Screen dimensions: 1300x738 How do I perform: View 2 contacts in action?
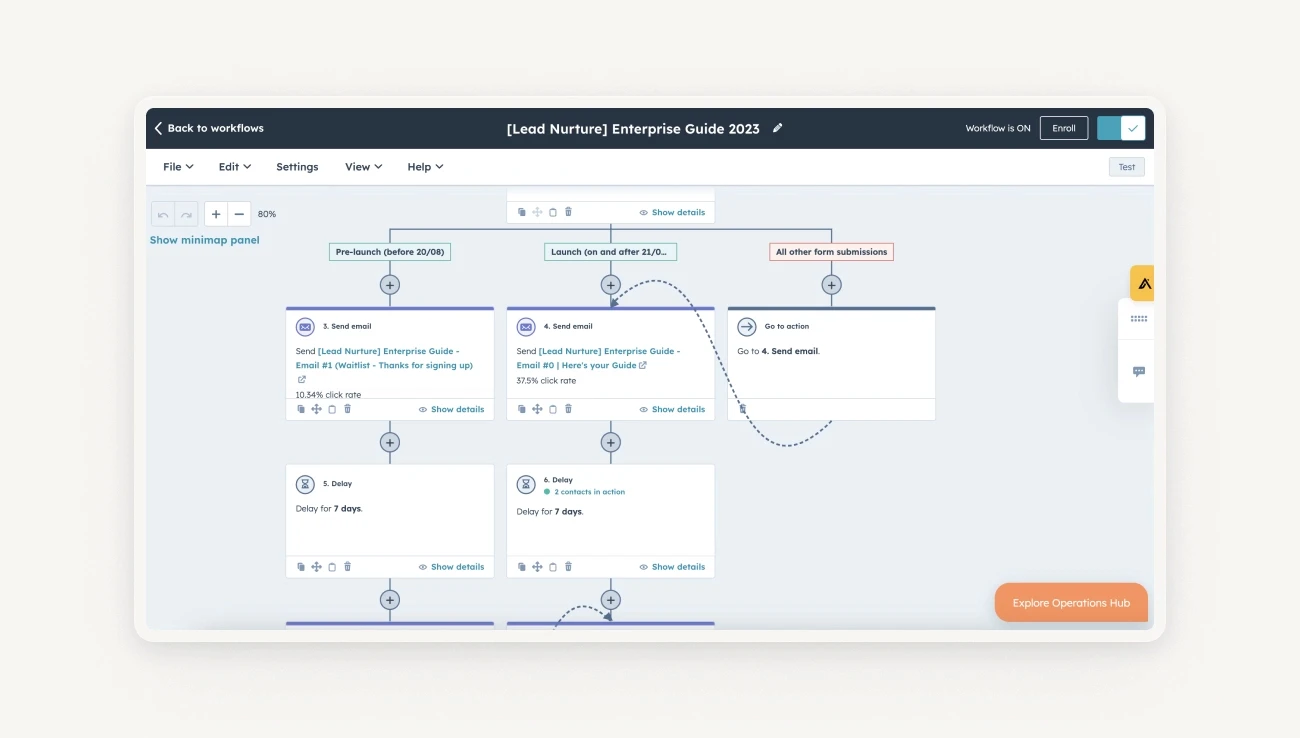[590, 492]
